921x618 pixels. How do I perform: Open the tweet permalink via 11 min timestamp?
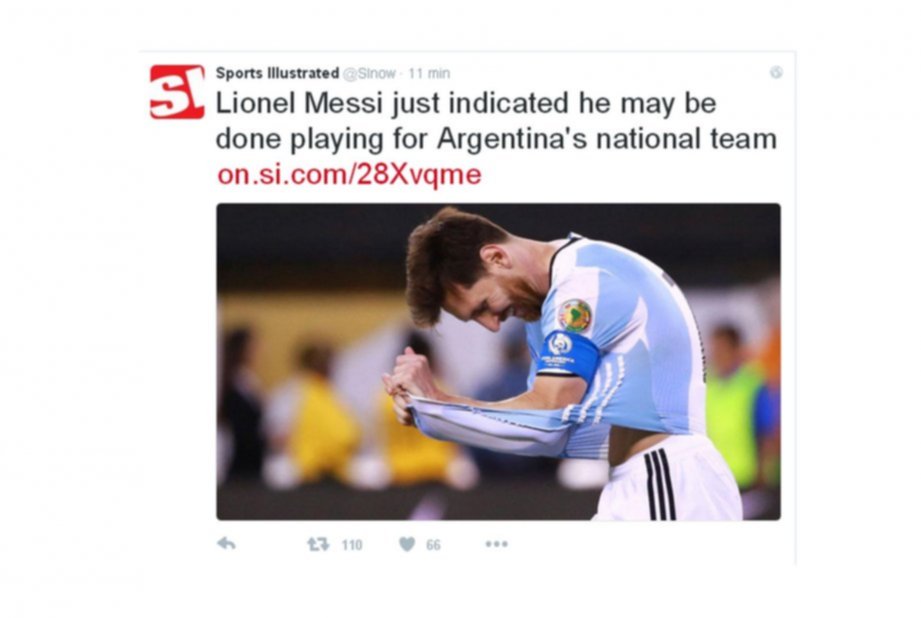429,73
